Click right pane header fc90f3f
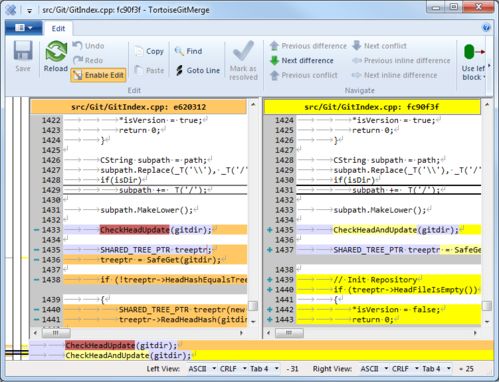 tap(372, 107)
